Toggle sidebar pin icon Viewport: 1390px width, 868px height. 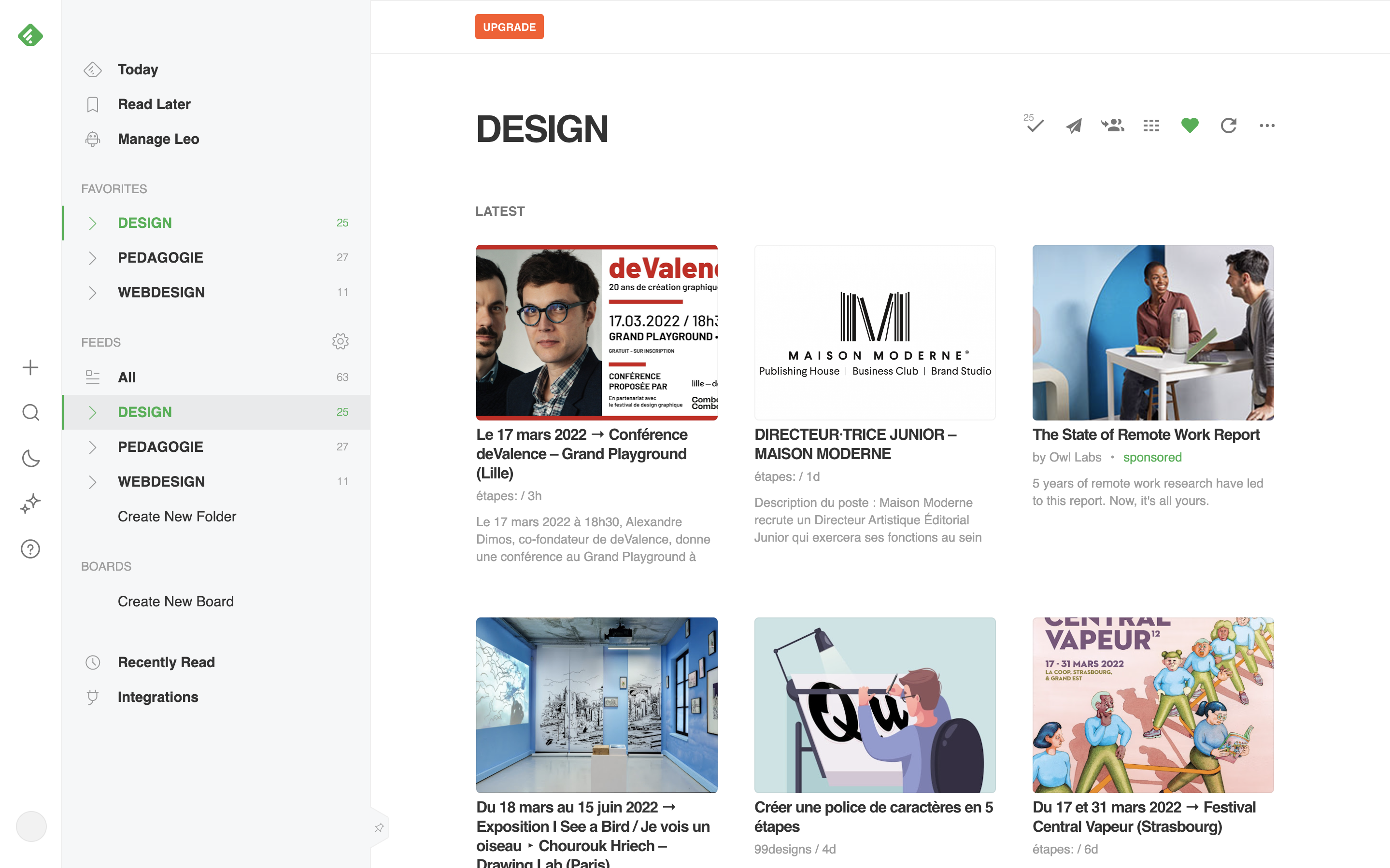379,827
